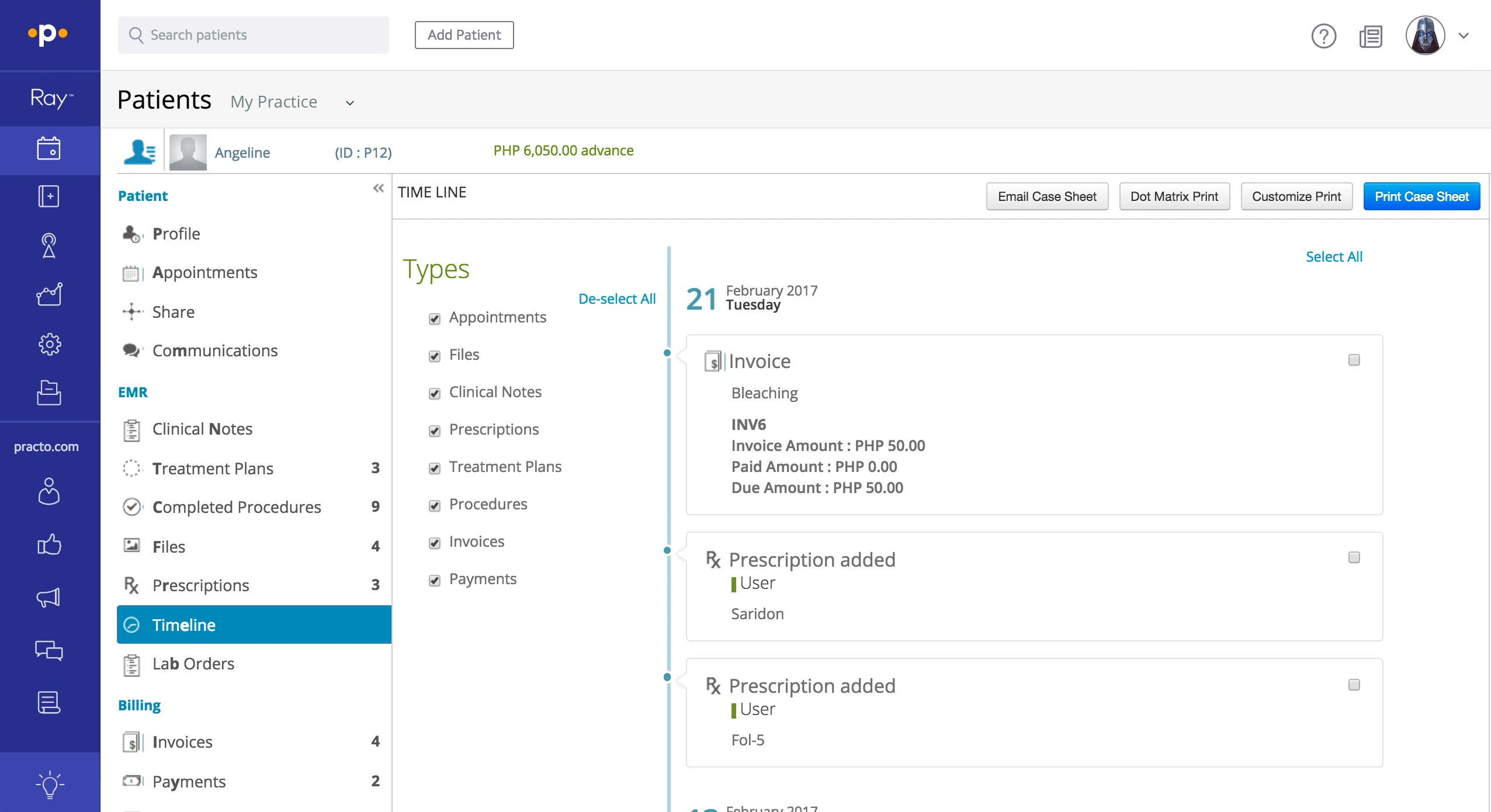Expand the user account menu arrow
Viewport: 1491px width, 812px height.
pyautogui.click(x=1464, y=36)
